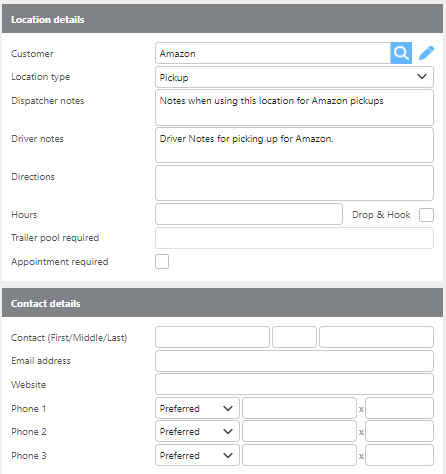Open the Phone 2 Preferred dropdown
446x474 pixels.
[x=197, y=431]
